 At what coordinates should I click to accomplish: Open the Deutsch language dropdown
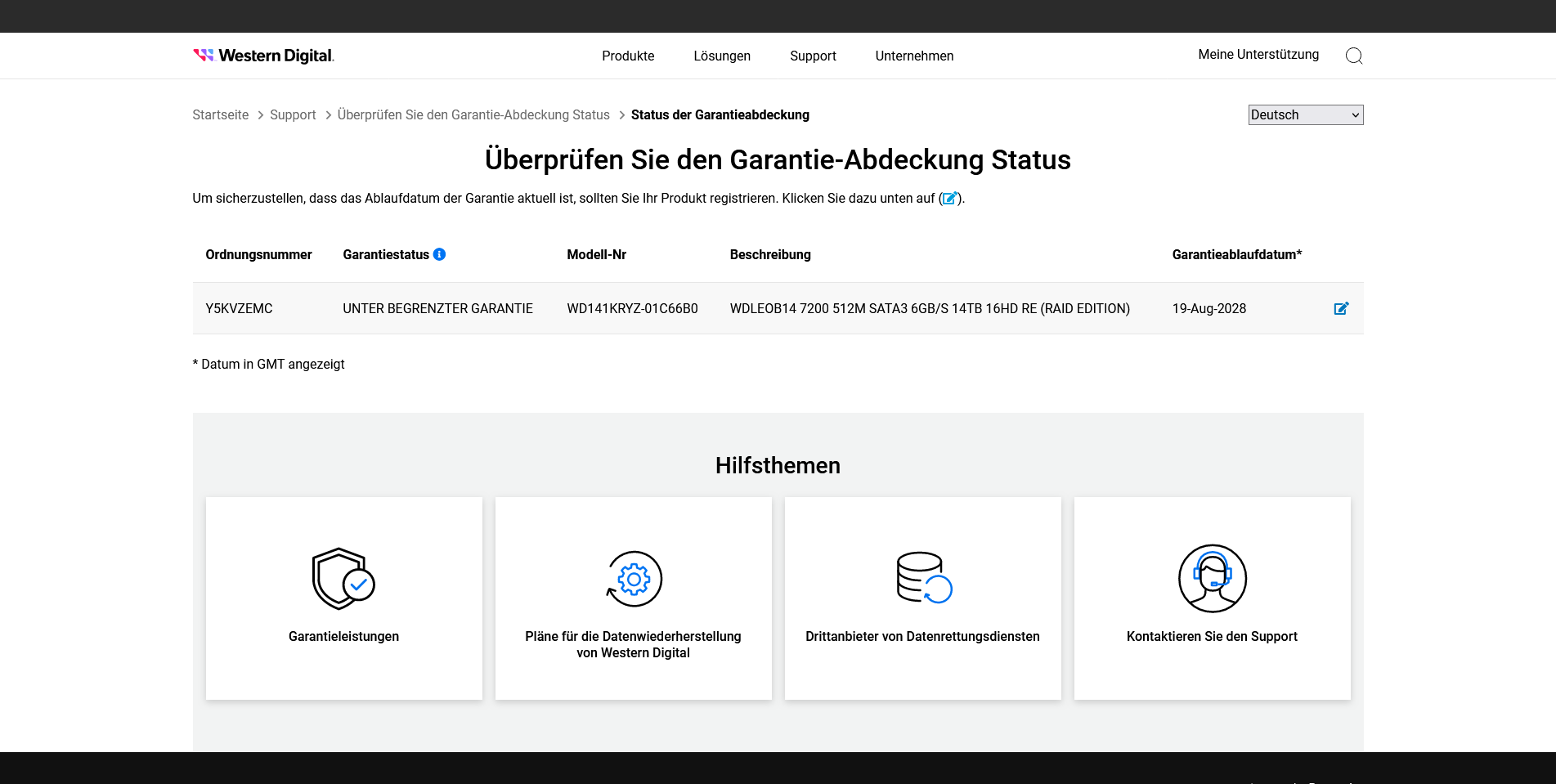(x=1305, y=114)
